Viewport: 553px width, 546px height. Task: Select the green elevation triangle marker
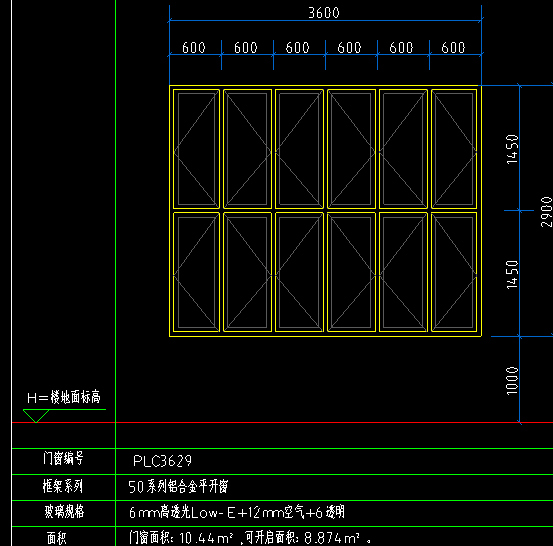(36, 416)
